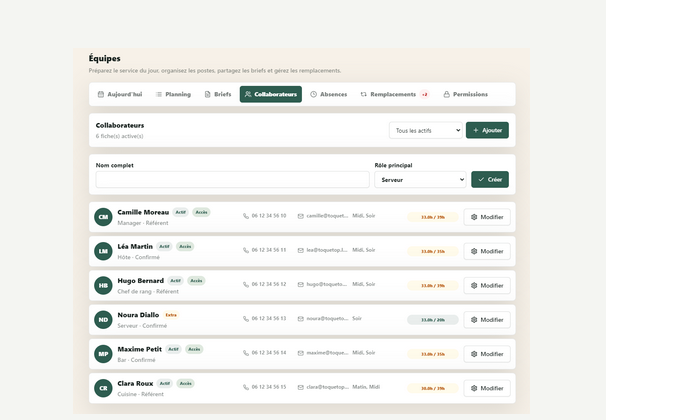
Task: Click phone number '06 12 34 56 14'
Action: (x=269, y=353)
